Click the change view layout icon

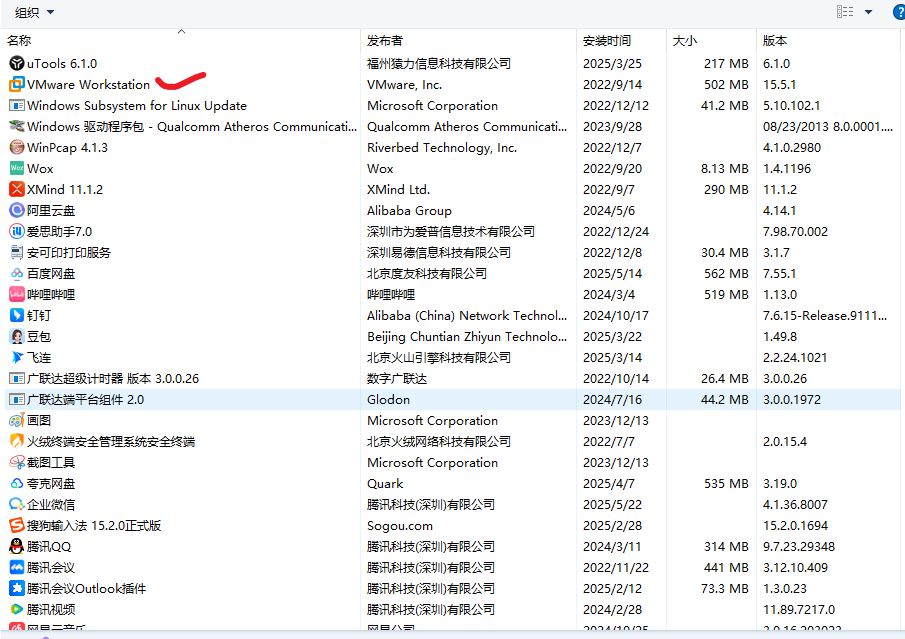click(x=845, y=12)
